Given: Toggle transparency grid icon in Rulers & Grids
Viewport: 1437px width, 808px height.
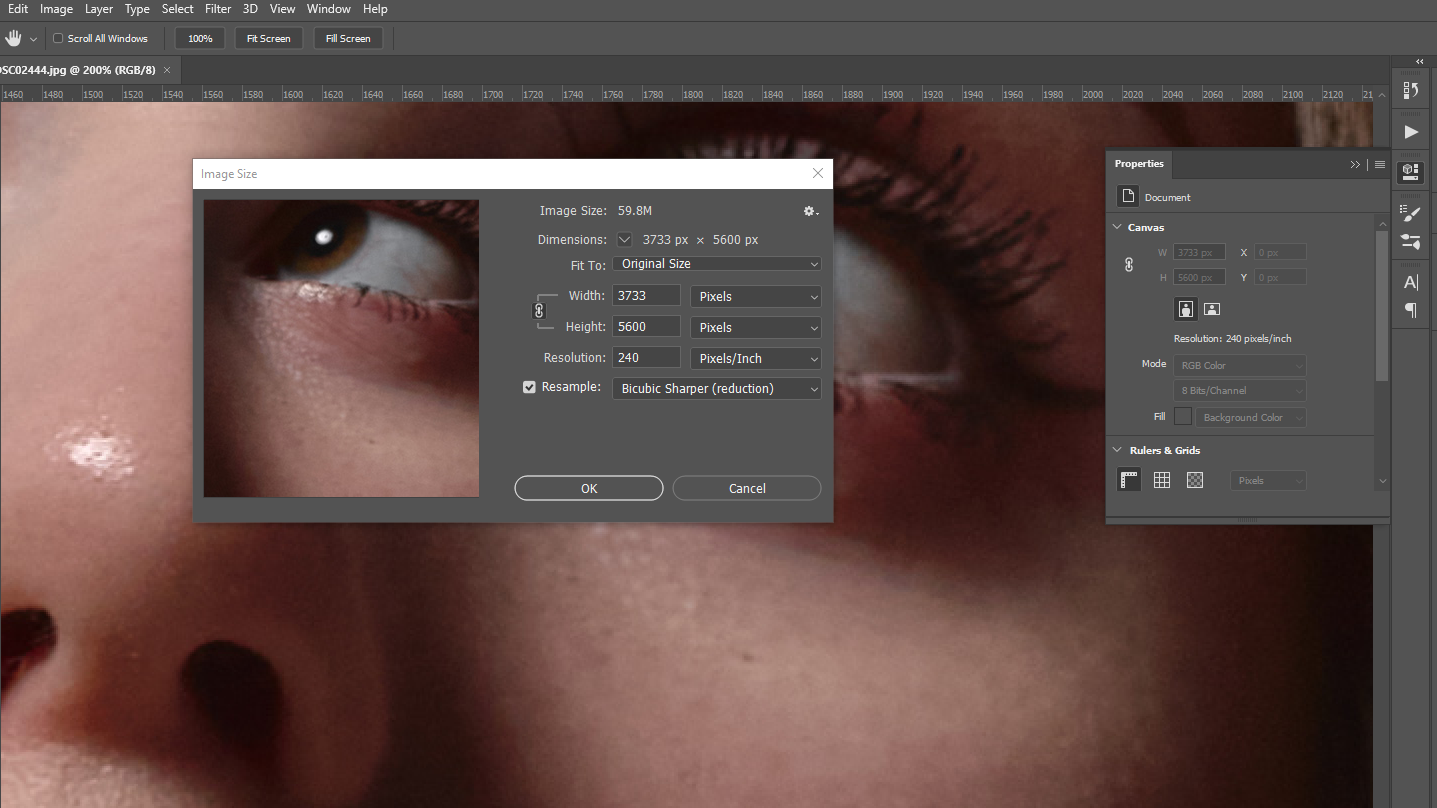Looking at the screenshot, I should [1194, 480].
